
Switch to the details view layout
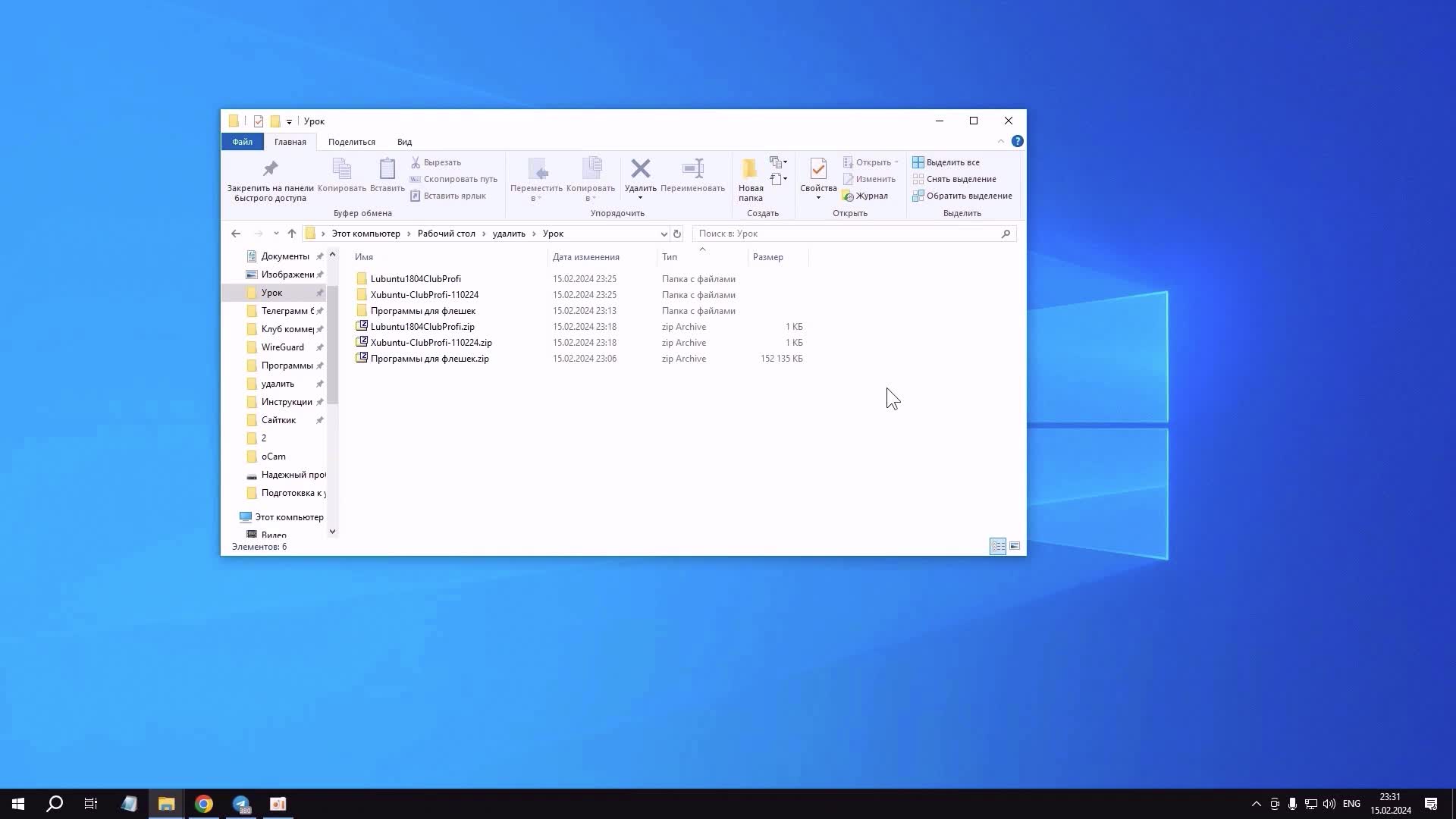tap(998, 546)
